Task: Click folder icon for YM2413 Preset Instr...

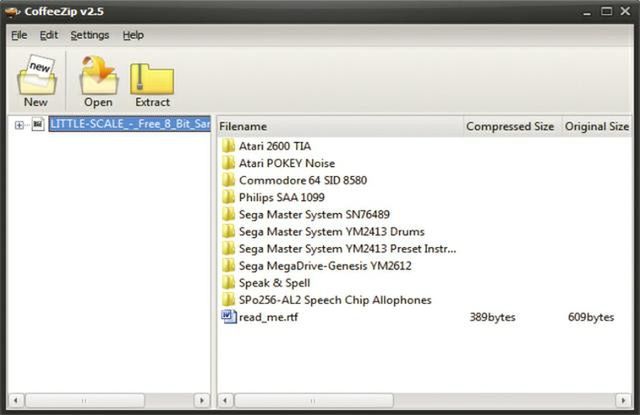Action: click(x=229, y=249)
